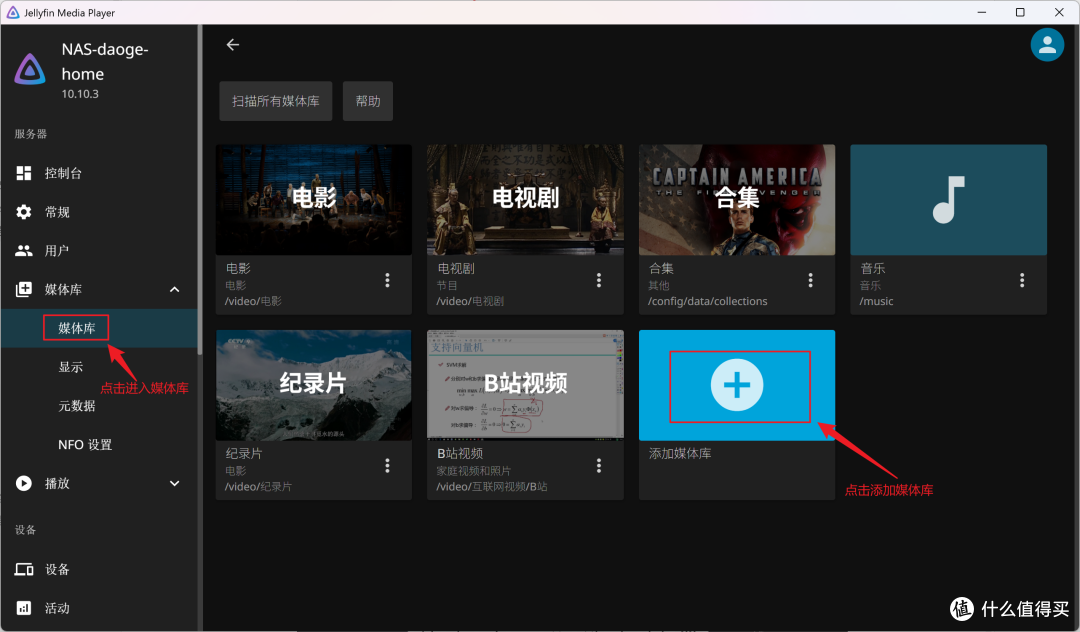The width and height of the screenshot is (1080, 632).
Task: Click the 控制台 dashboard grid icon
Action: click(x=24, y=173)
